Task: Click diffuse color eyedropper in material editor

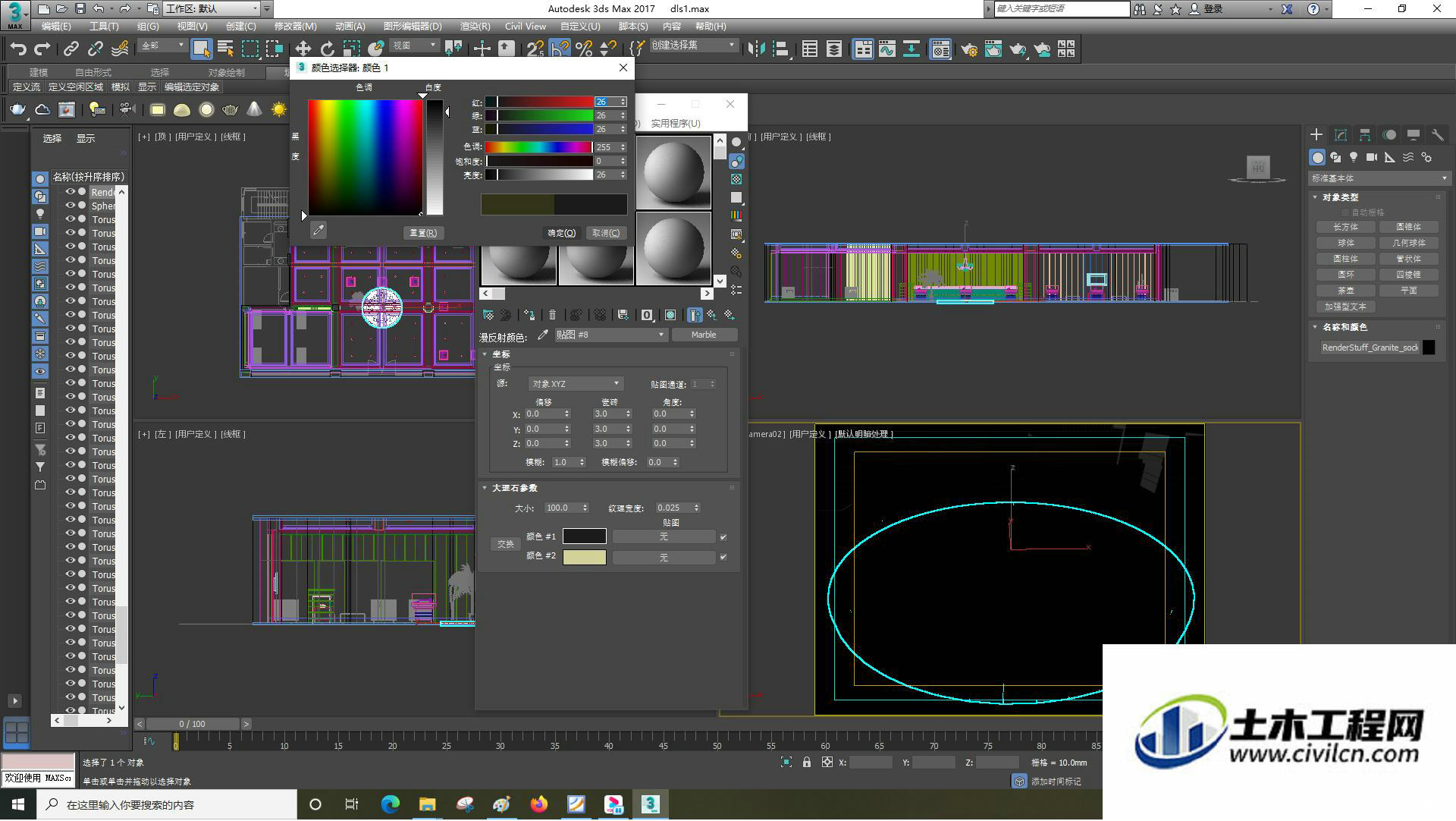Action: coord(543,335)
